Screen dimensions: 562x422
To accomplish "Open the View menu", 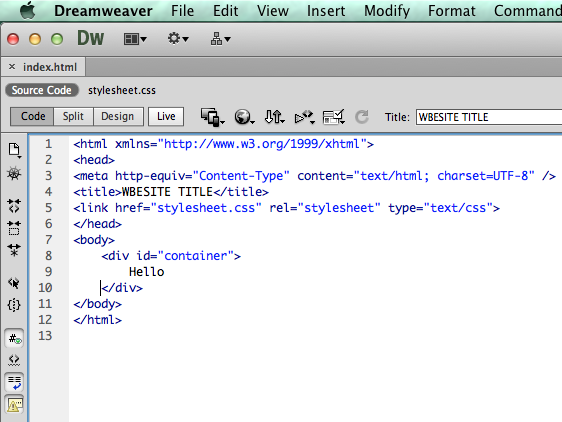I will [x=273, y=11].
